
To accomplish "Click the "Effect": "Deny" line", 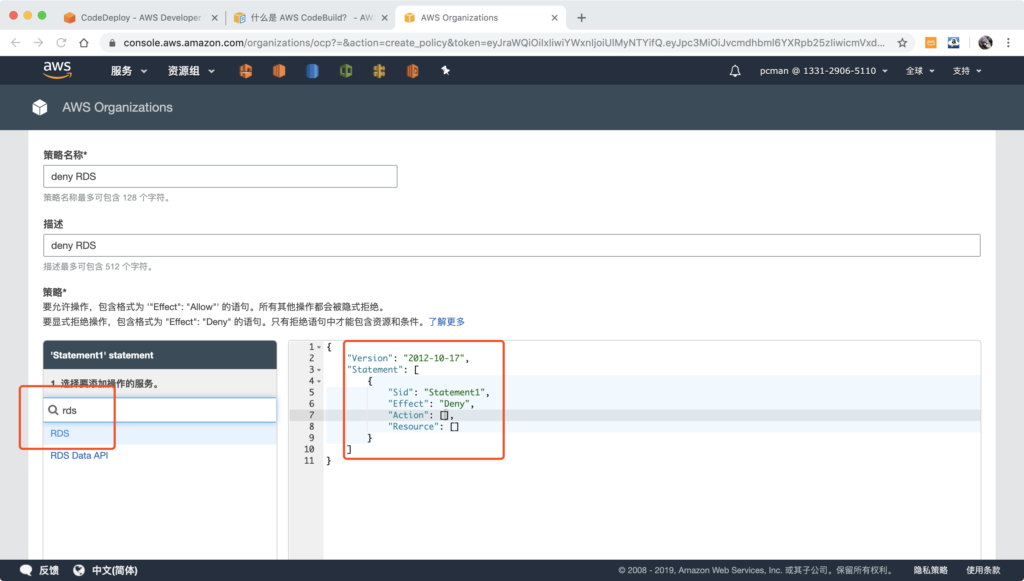I will pyautogui.click(x=431, y=404).
